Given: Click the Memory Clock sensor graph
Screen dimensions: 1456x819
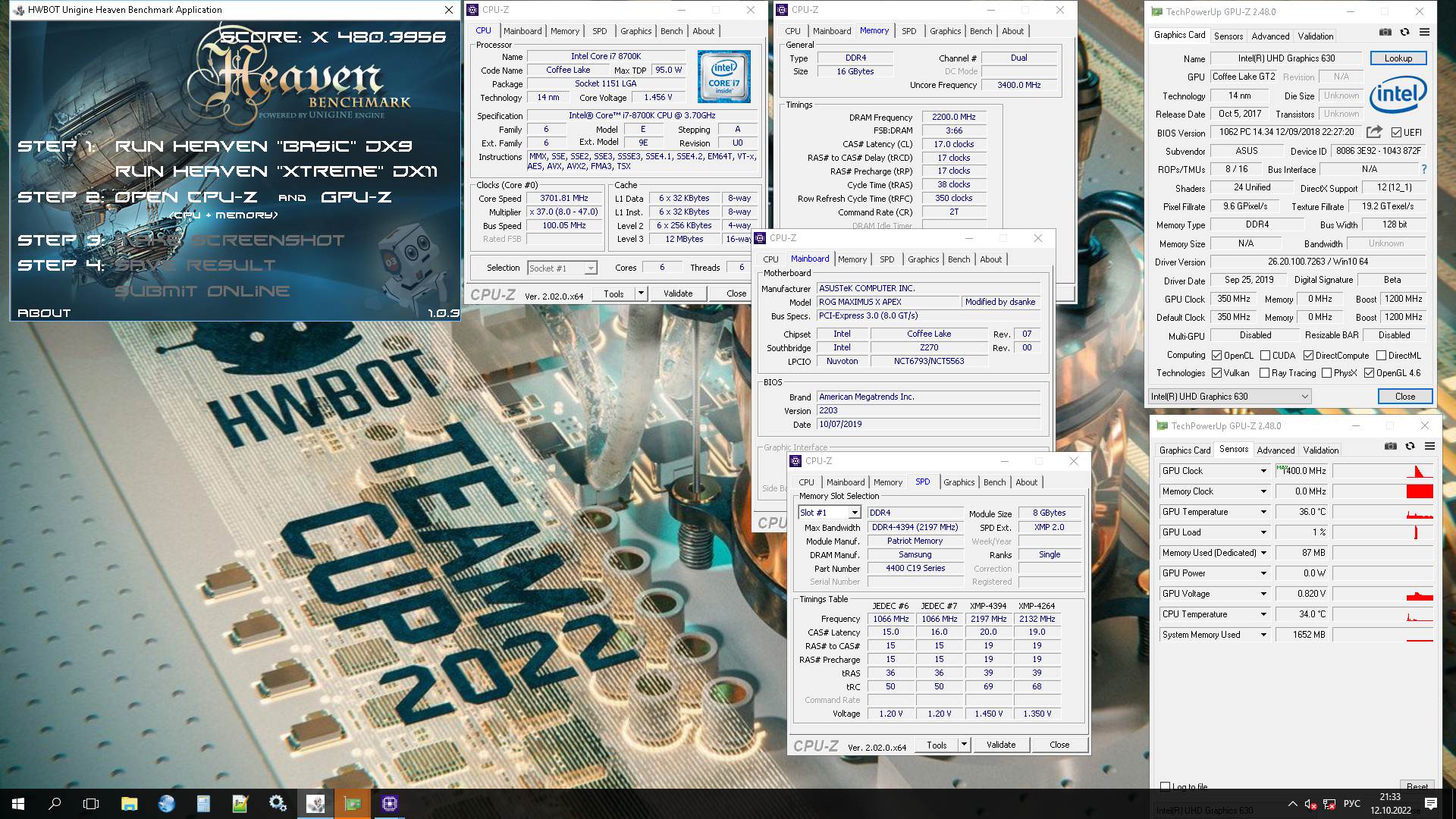Looking at the screenshot, I should point(1383,491).
